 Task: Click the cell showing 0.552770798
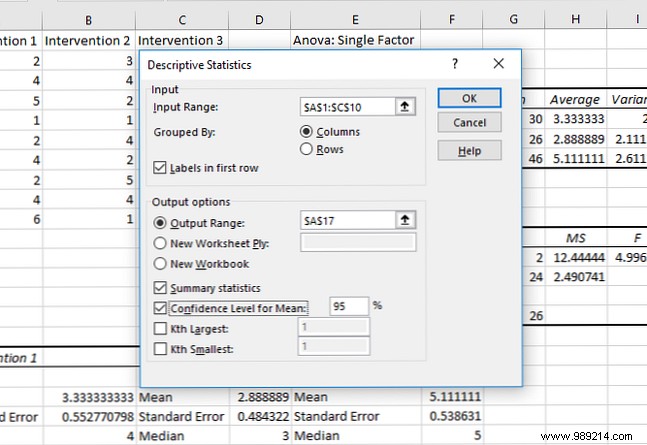point(89,417)
